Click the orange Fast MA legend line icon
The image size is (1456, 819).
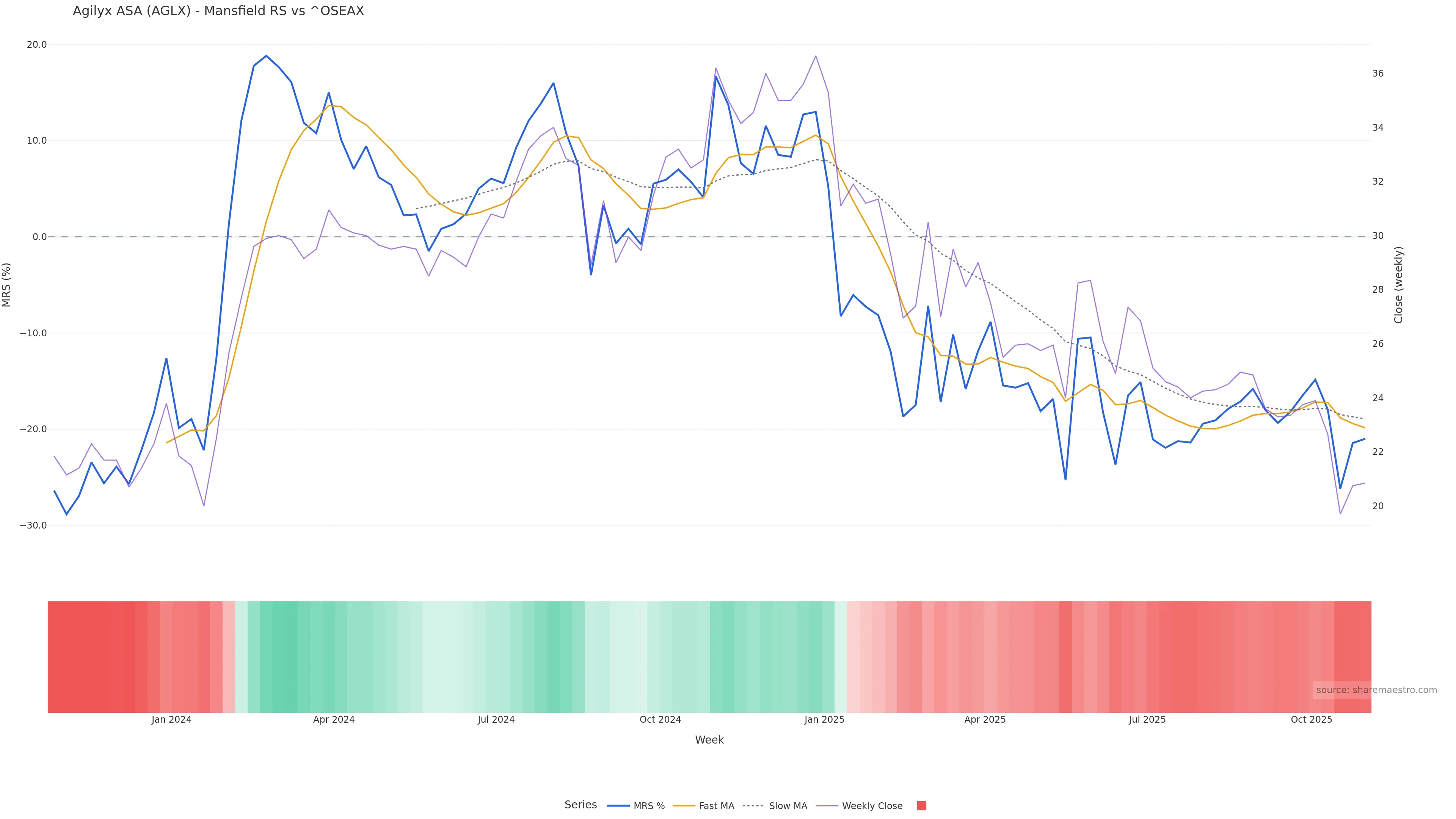pos(684,806)
